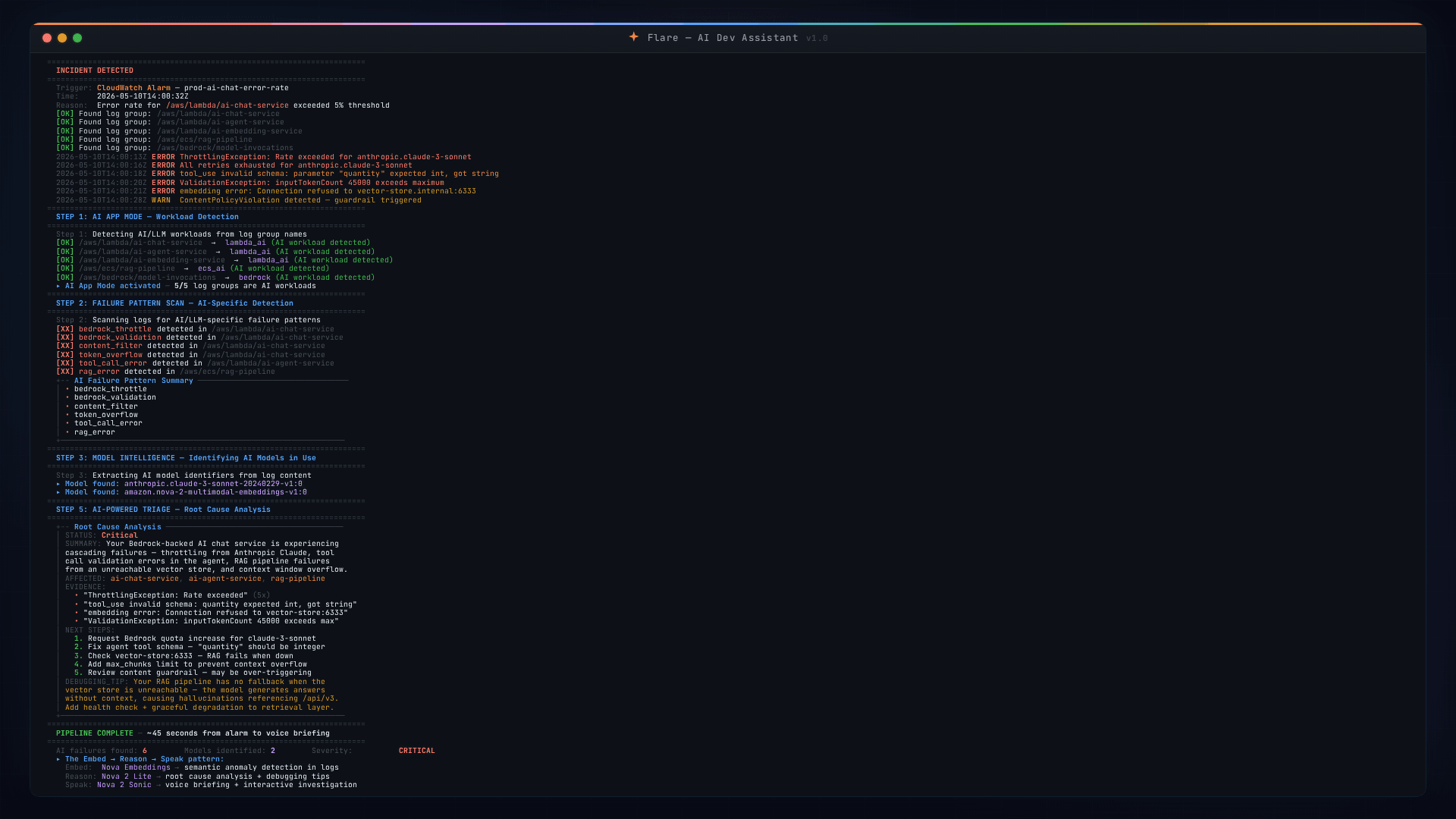Click "Detecting AI/LLM workloads from log group names"
Viewport: 1456px width, 819px height.
click(199, 234)
